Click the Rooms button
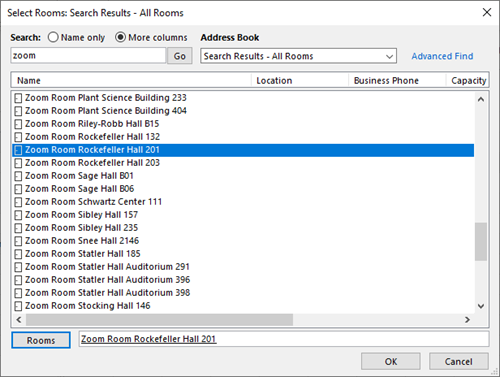Screen dimensions: 500x377 41,340
